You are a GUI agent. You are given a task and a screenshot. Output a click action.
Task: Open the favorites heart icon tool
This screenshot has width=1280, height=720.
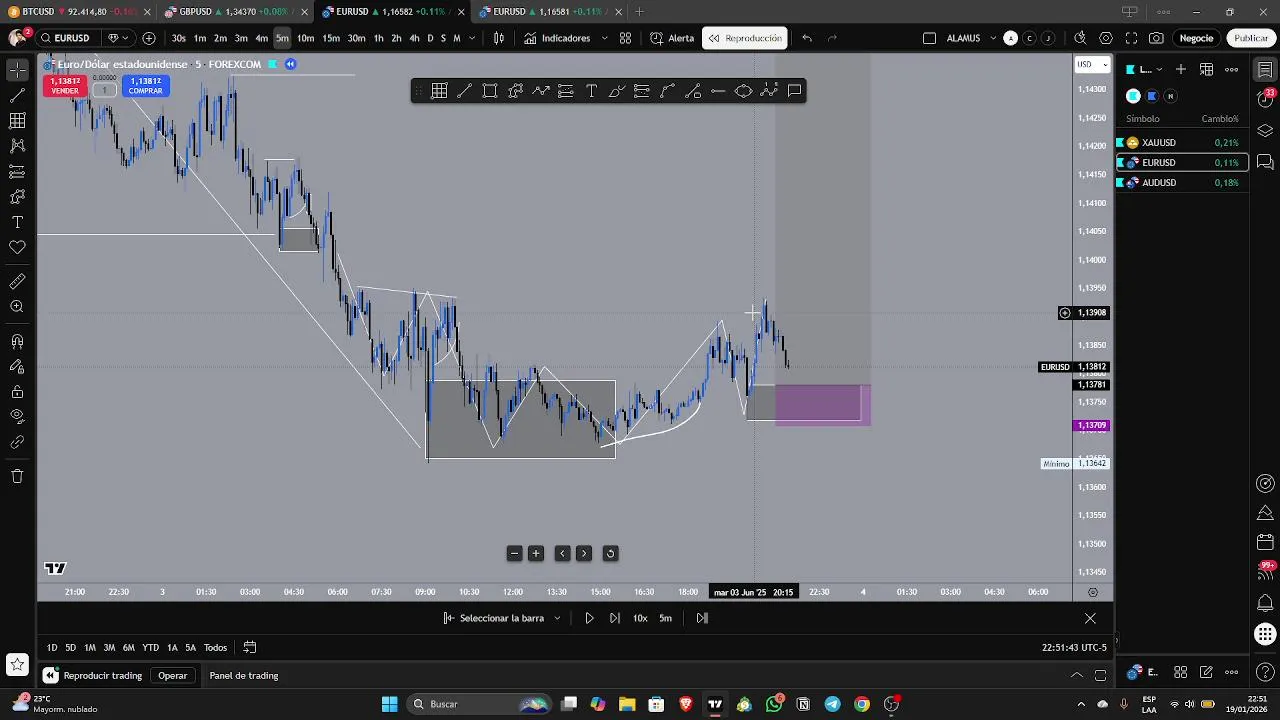(x=17, y=247)
